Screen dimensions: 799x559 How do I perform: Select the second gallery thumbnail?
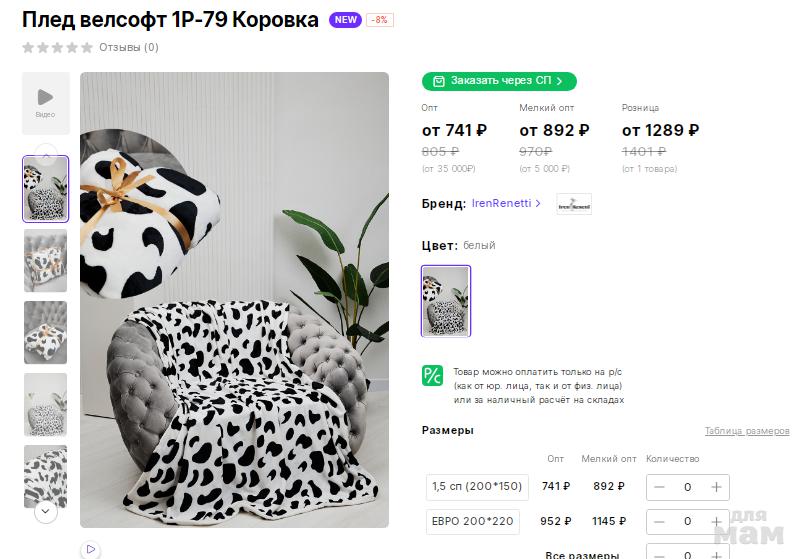(45, 260)
